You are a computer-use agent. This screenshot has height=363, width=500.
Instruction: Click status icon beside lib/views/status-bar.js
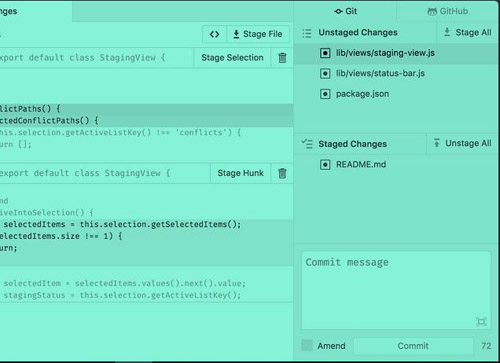point(325,73)
